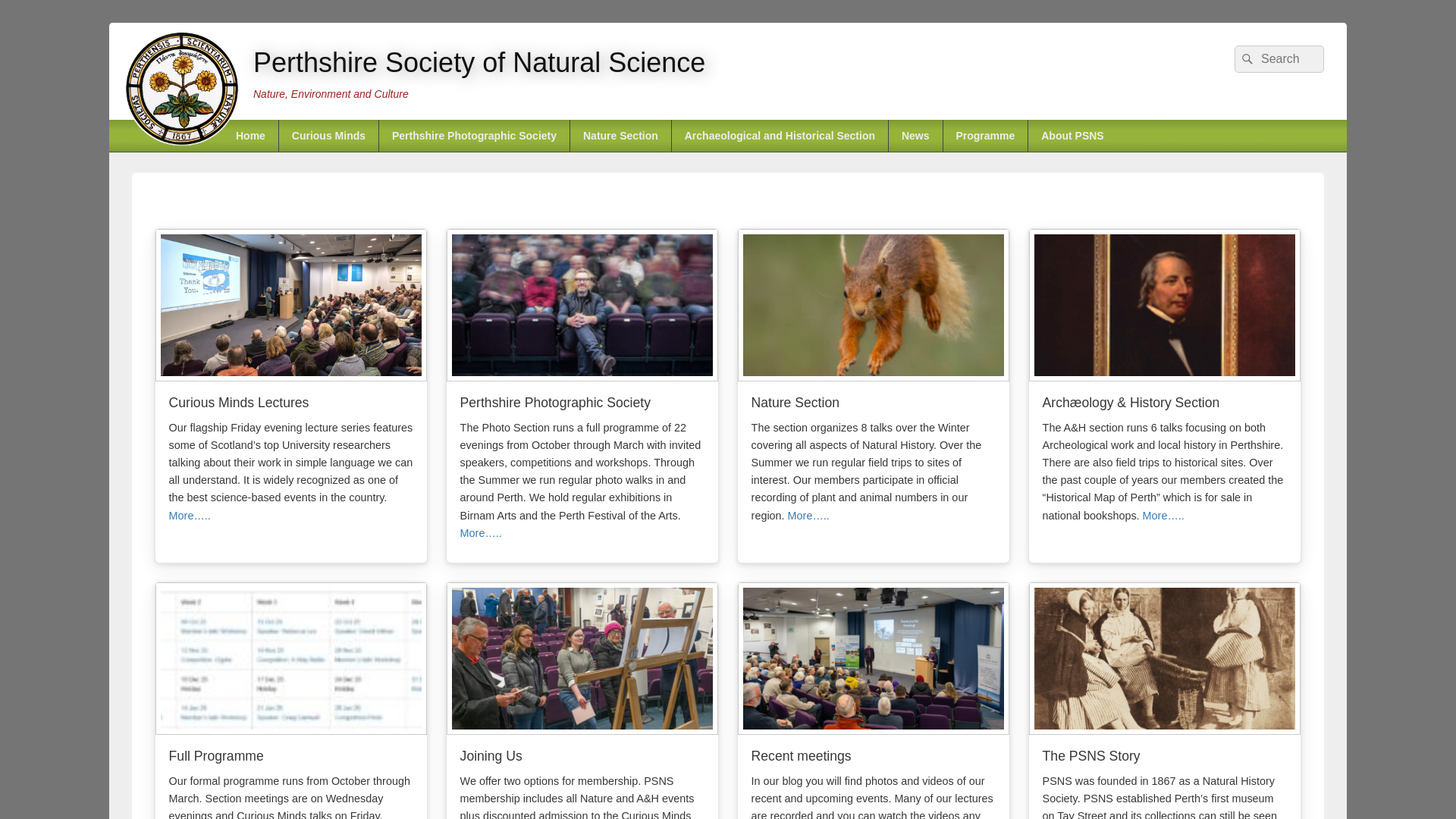1456x819 pixels.
Task: Open the portrait painting thumbnail
Action: [1165, 305]
